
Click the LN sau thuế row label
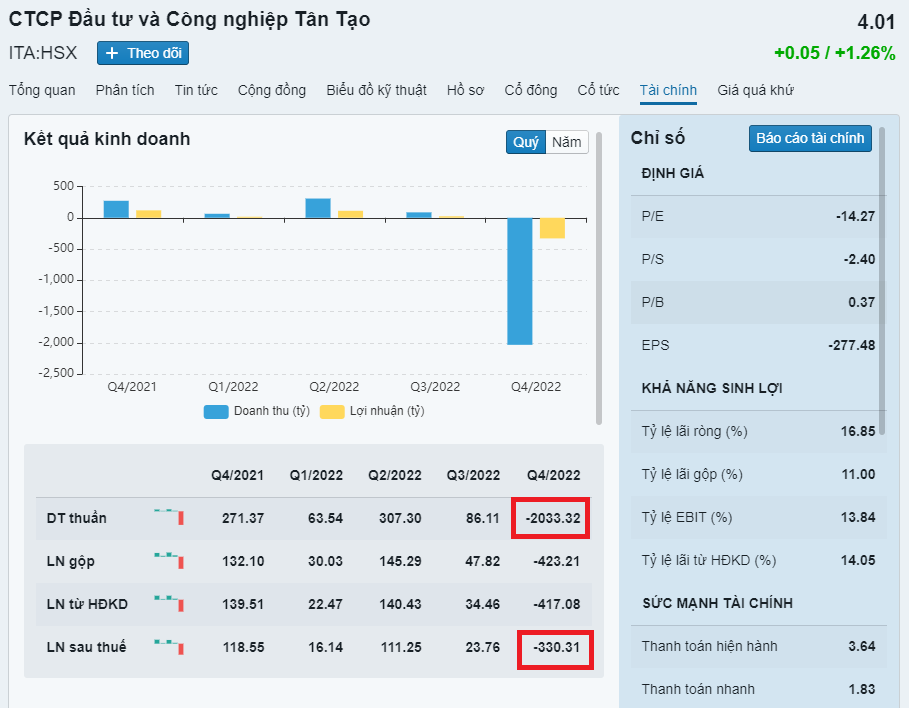pyautogui.click(x=86, y=647)
